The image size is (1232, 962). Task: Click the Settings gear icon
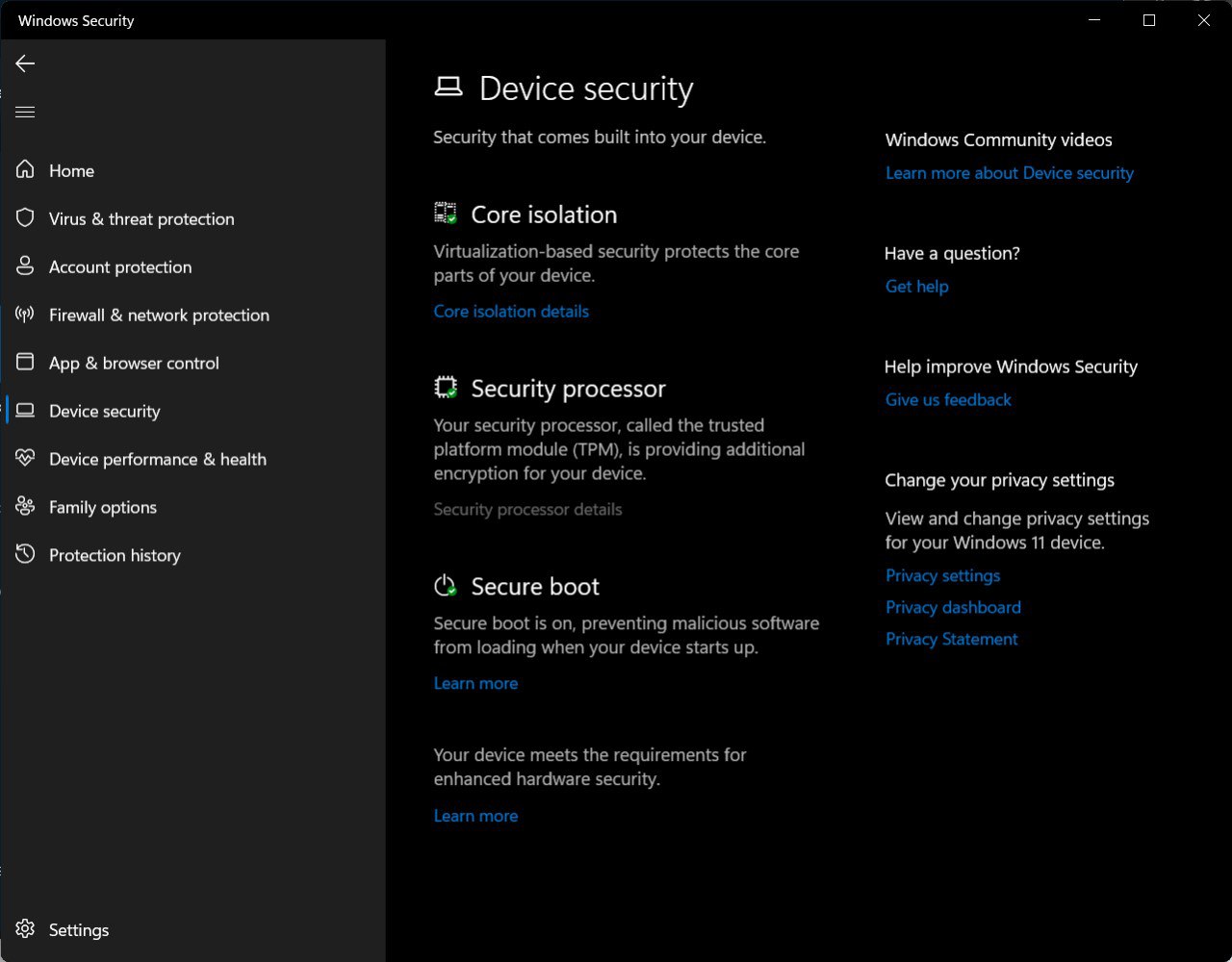tap(25, 929)
